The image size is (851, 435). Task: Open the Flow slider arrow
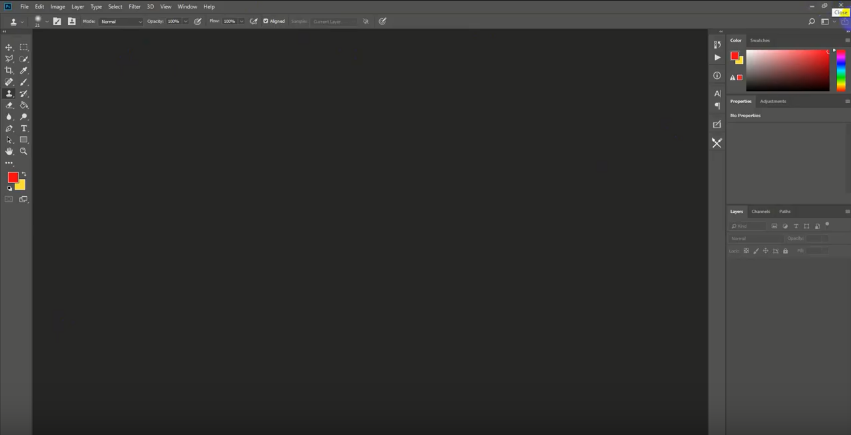pos(242,21)
